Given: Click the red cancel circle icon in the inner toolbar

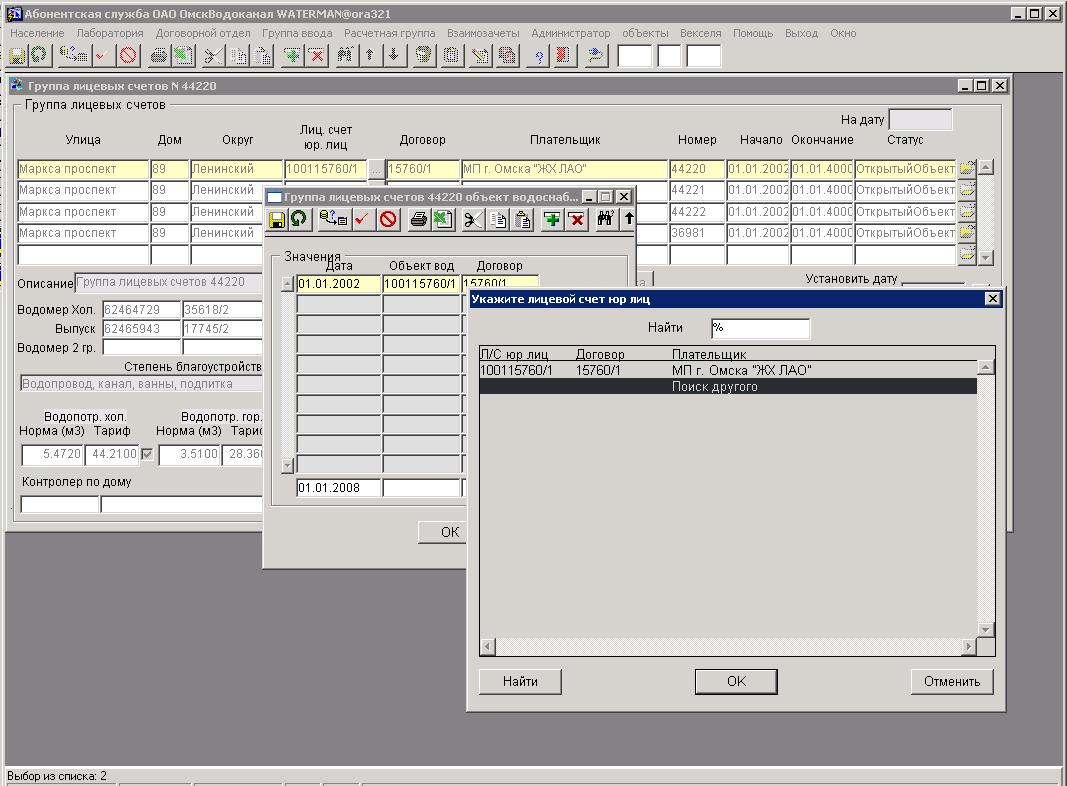Looking at the screenshot, I should click(x=388, y=219).
